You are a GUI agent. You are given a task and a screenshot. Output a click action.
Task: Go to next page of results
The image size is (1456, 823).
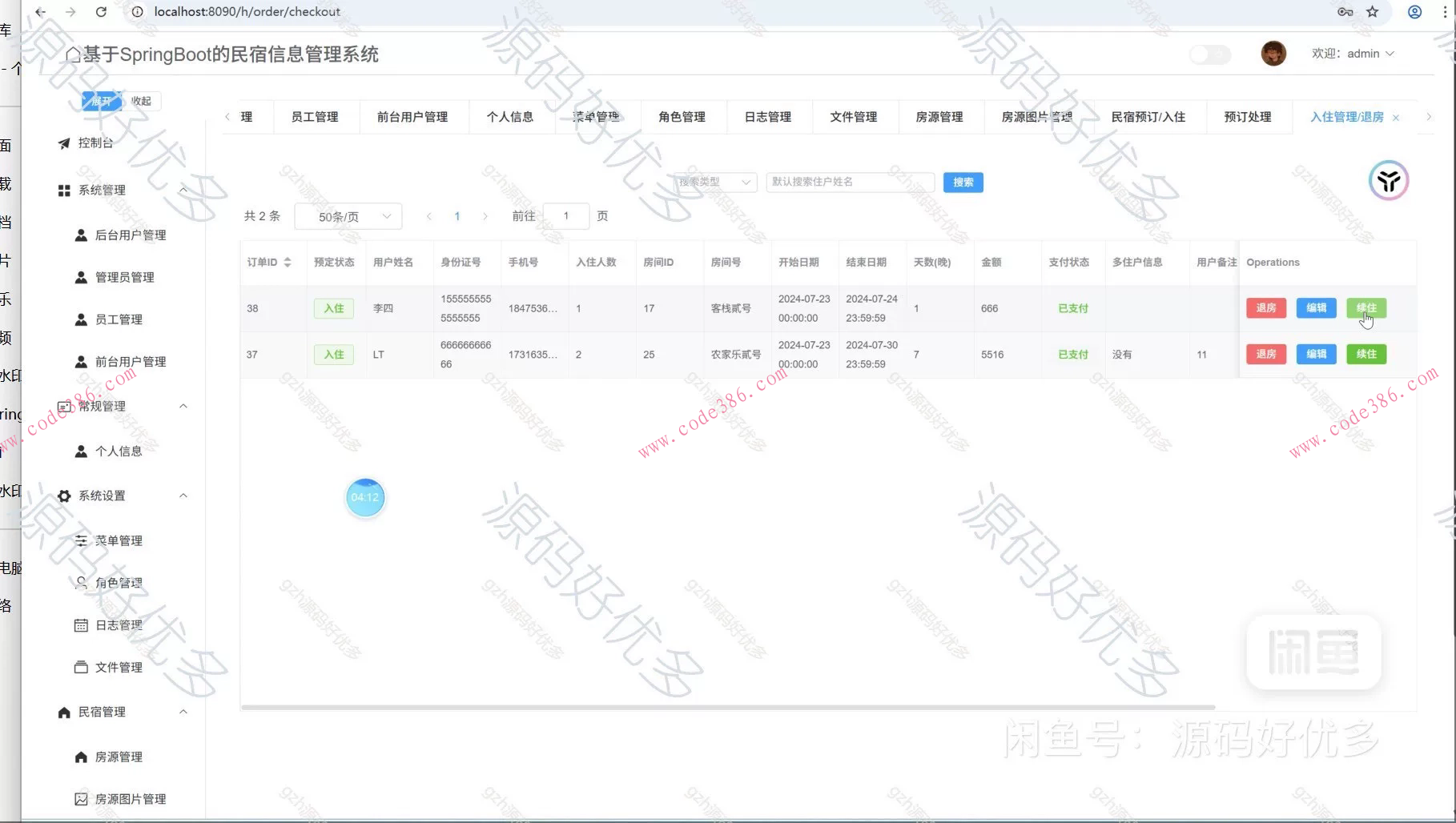point(485,216)
